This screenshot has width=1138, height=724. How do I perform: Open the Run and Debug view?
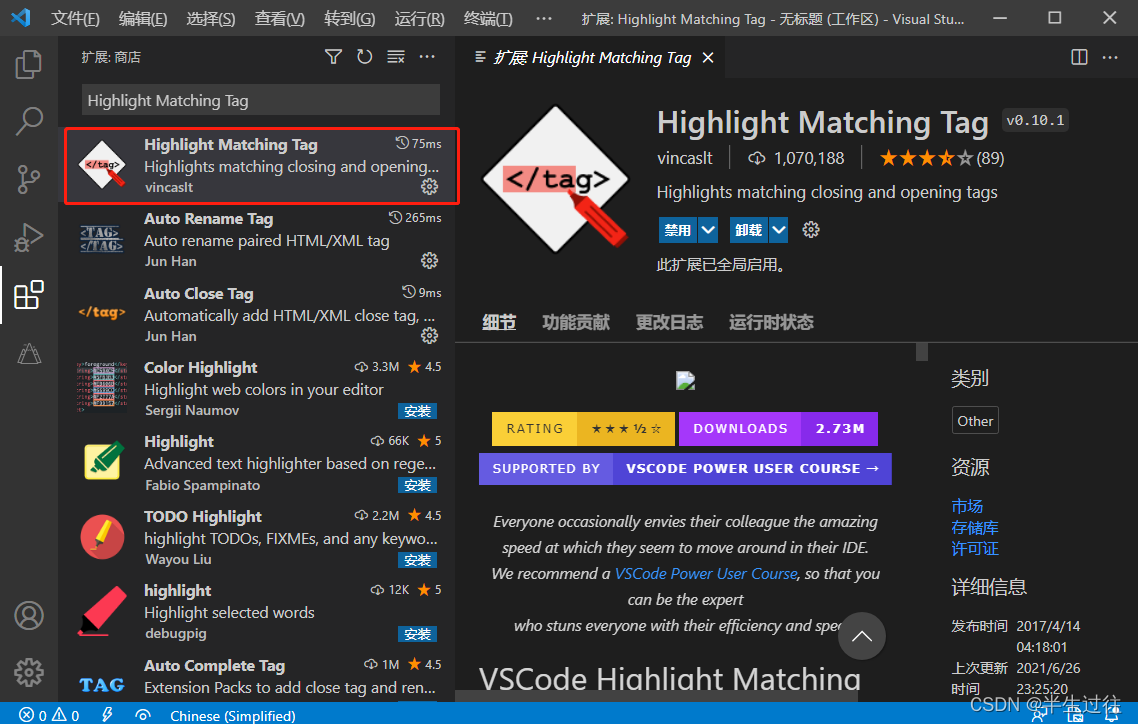[28, 237]
